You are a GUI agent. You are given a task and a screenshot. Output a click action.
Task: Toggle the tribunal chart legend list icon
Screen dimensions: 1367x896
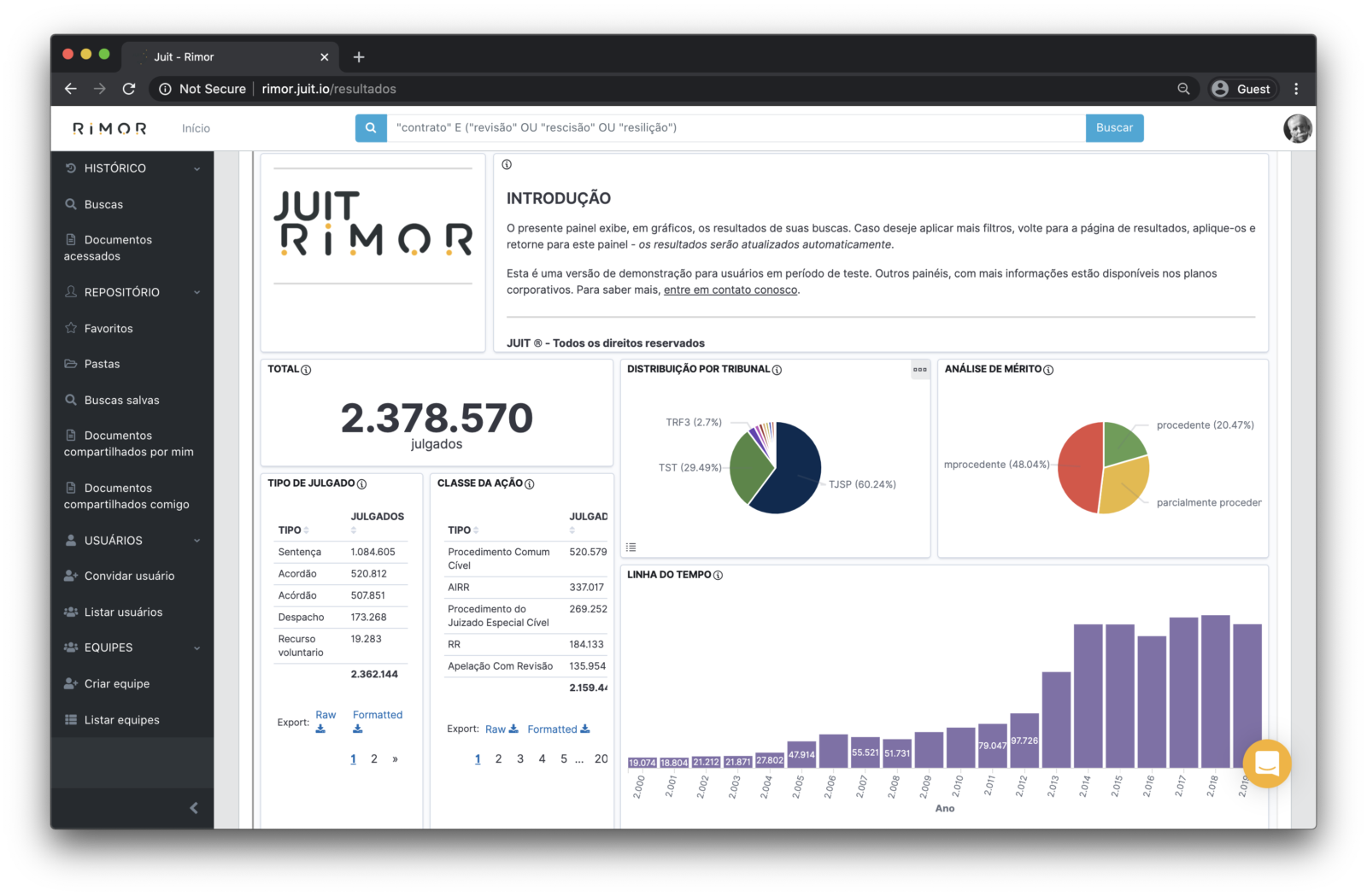pos(631,548)
